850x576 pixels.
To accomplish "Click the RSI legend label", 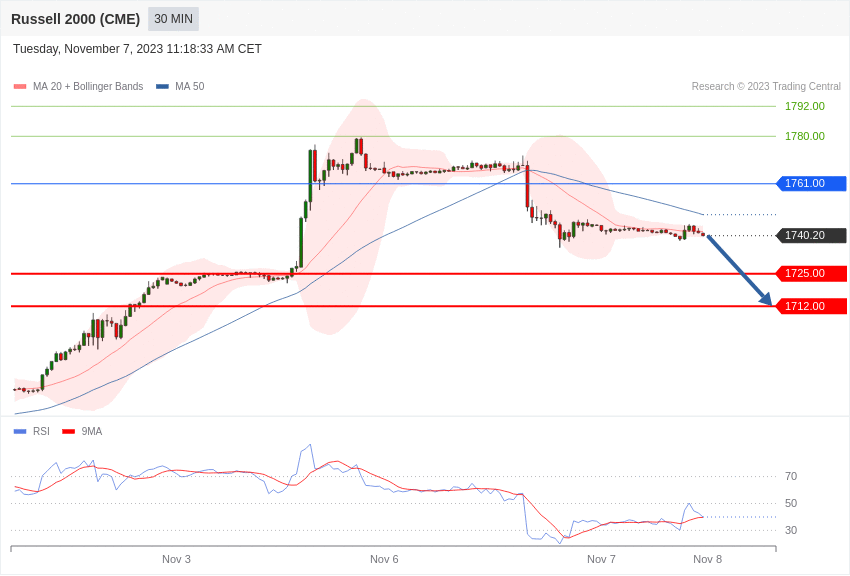I will 41,431.
